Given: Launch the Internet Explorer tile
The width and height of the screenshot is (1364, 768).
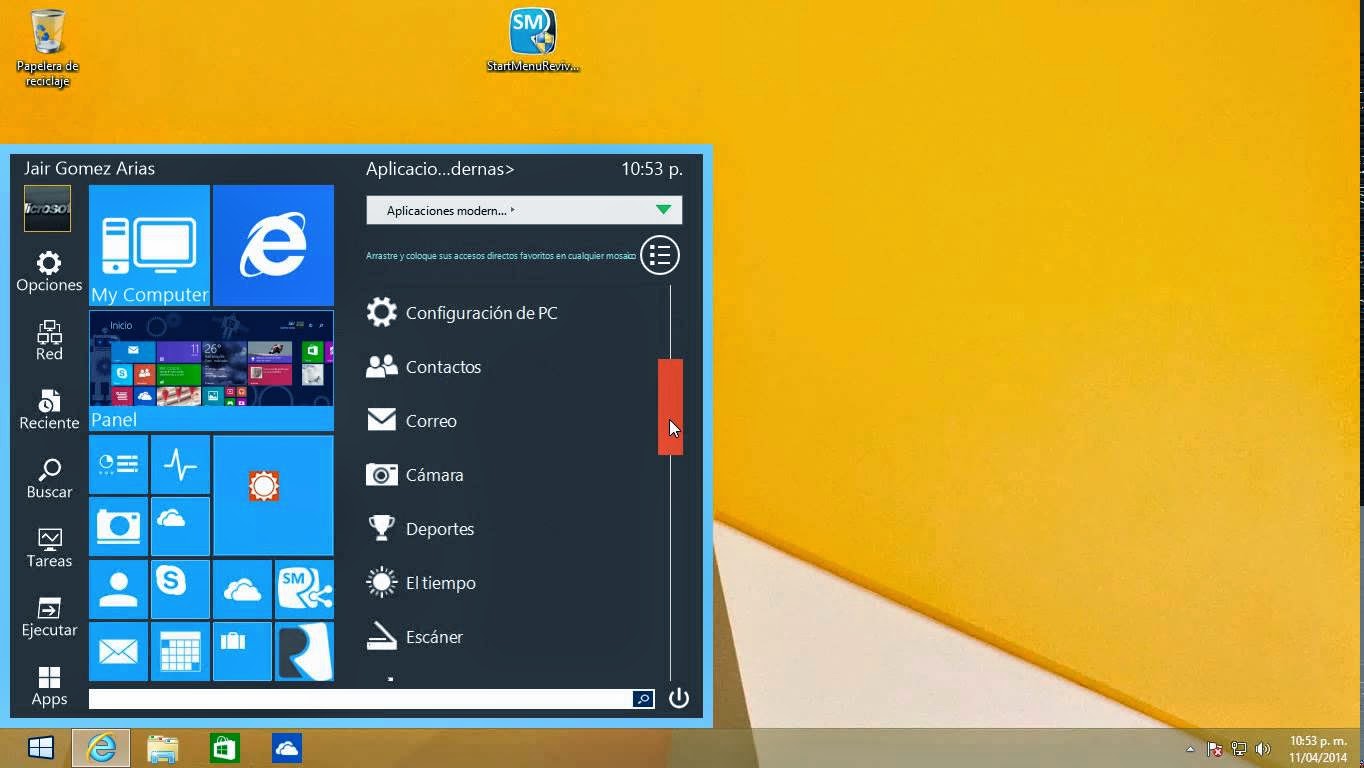Looking at the screenshot, I should [x=273, y=245].
